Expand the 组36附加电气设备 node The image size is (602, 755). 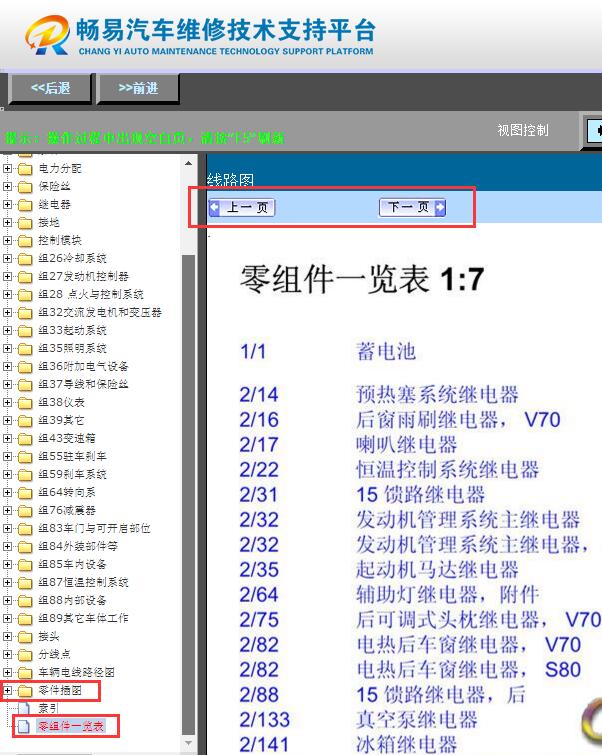tap(7, 366)
